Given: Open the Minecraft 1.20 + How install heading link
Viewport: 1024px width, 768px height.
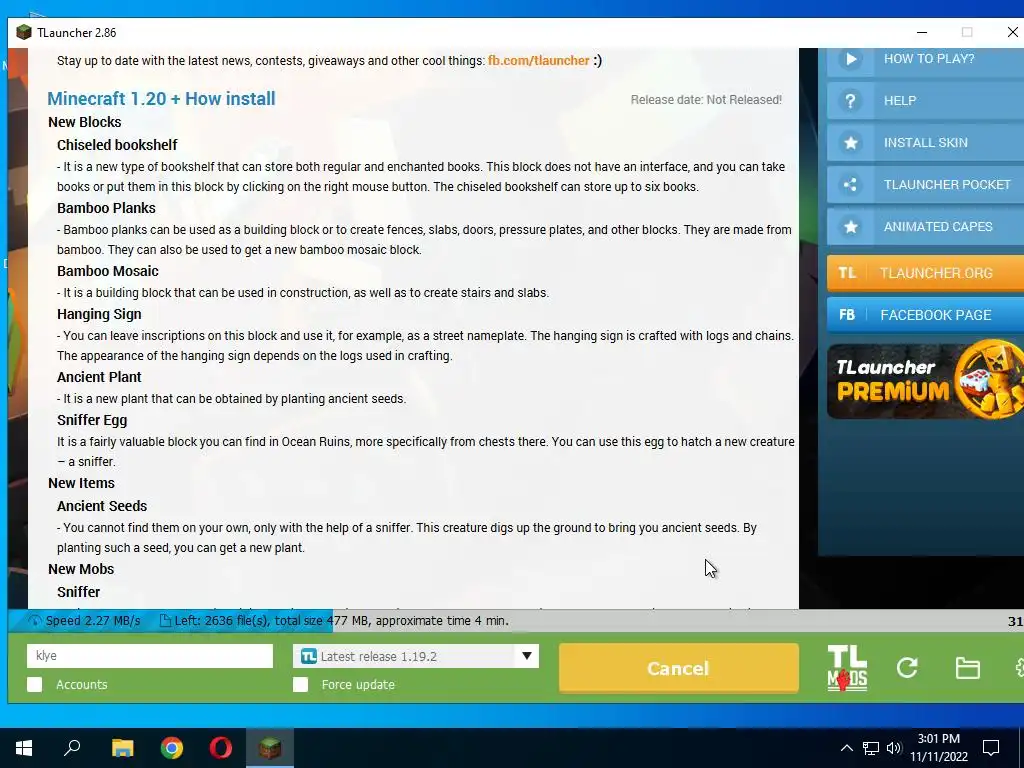Looking at the screenshot, I should click(x=161, y=99).
